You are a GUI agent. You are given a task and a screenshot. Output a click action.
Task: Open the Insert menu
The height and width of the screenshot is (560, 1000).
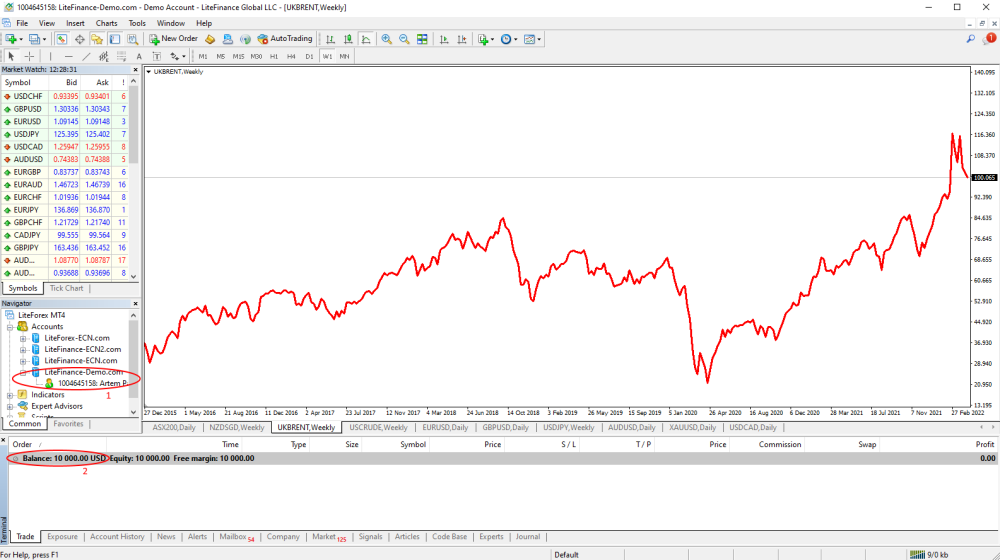75,23
